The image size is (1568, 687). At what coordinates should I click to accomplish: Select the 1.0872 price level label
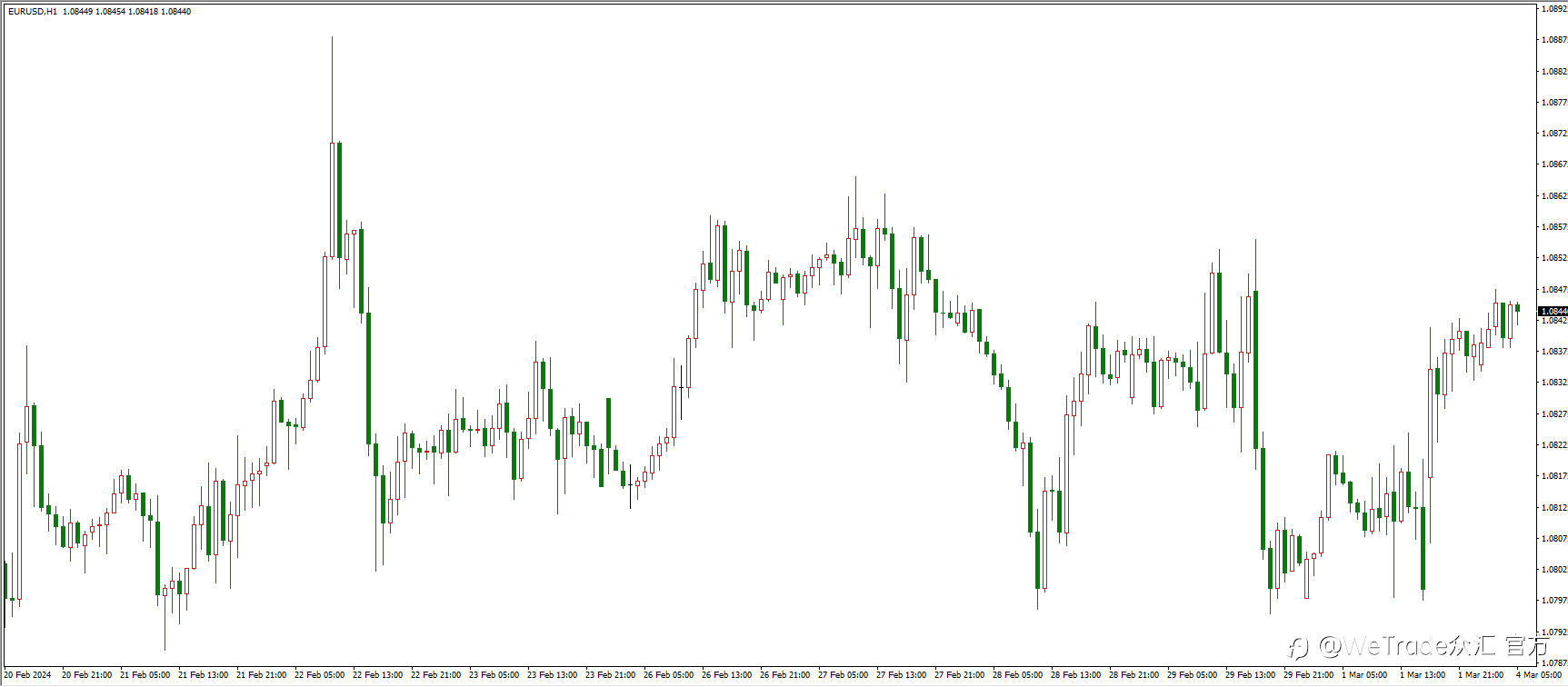1554,134
